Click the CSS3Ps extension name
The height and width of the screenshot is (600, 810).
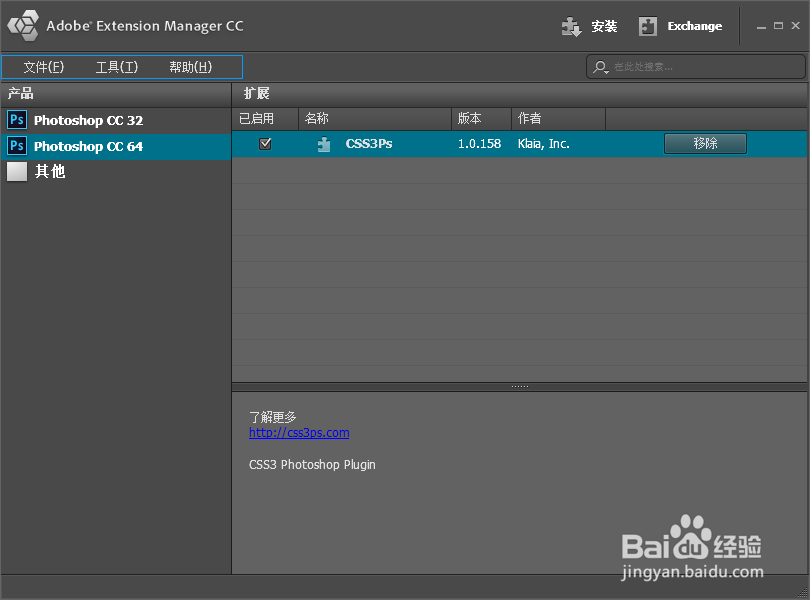point(369,144)
